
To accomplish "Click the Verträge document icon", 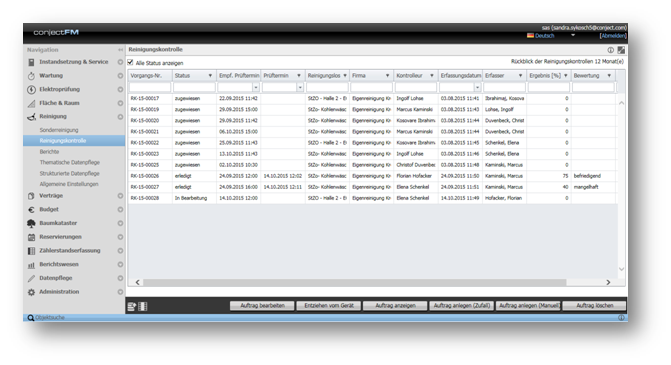I will click(31, 196).
